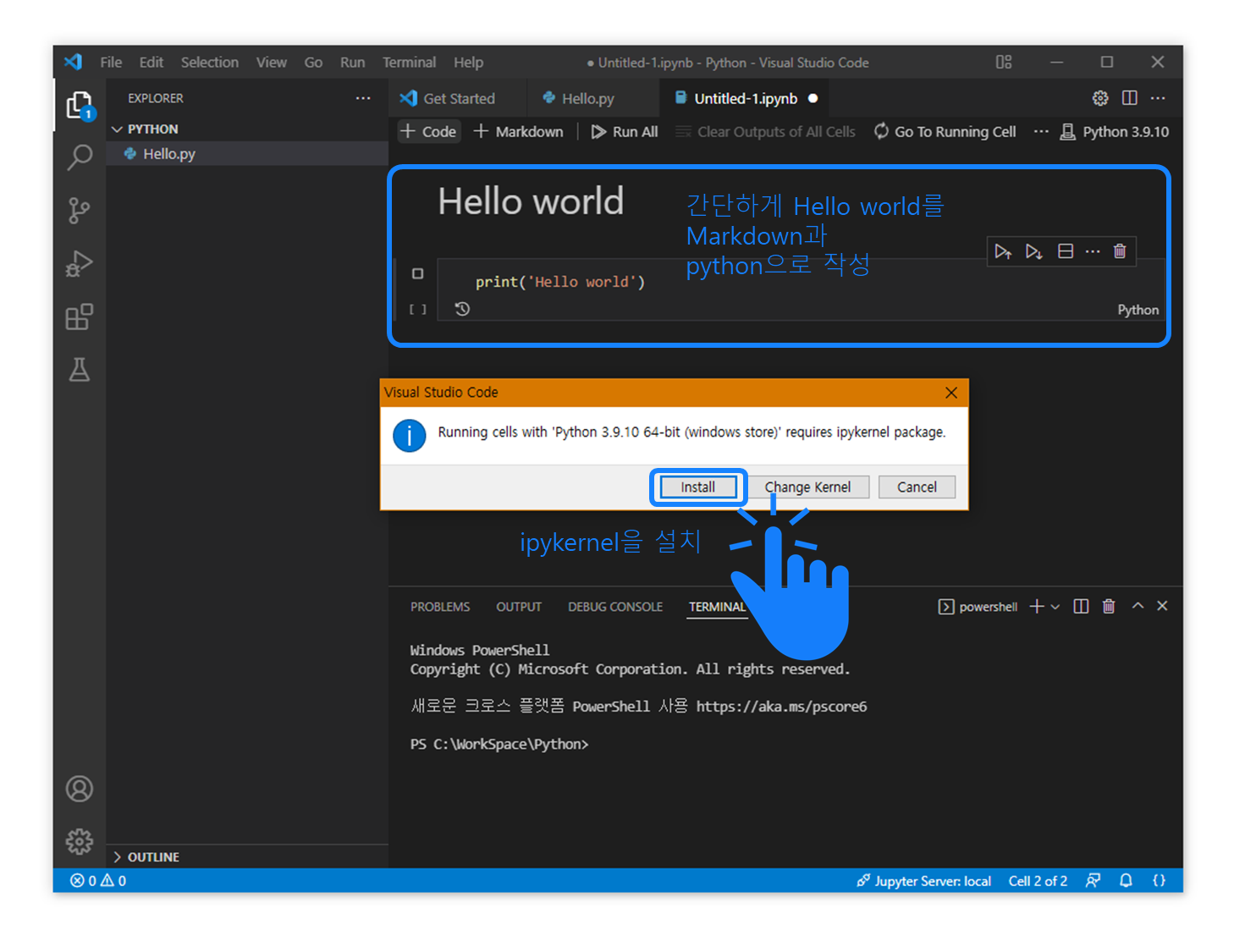This screenshot has height=952, width=1234.
Task: Switch to the Hello.py editor tab
Action: (592, 98)
